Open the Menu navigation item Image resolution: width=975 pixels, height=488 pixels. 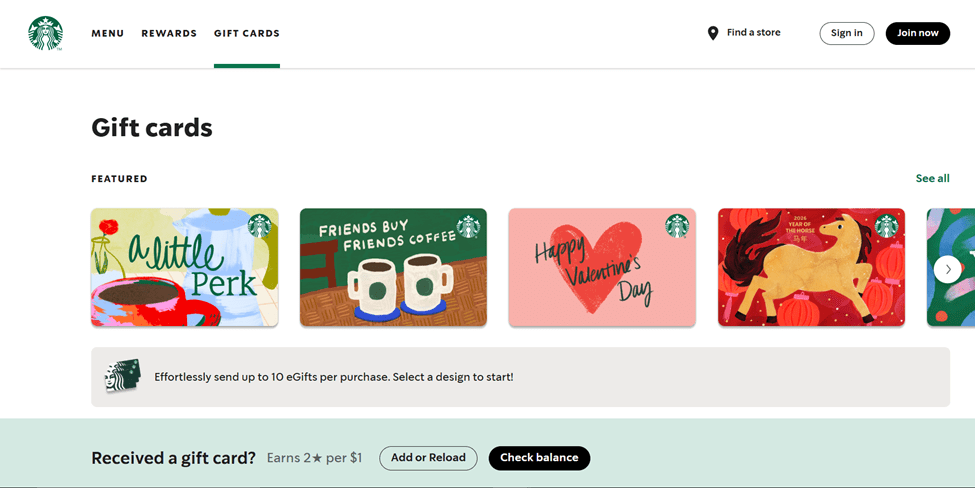tap(108, 33)
